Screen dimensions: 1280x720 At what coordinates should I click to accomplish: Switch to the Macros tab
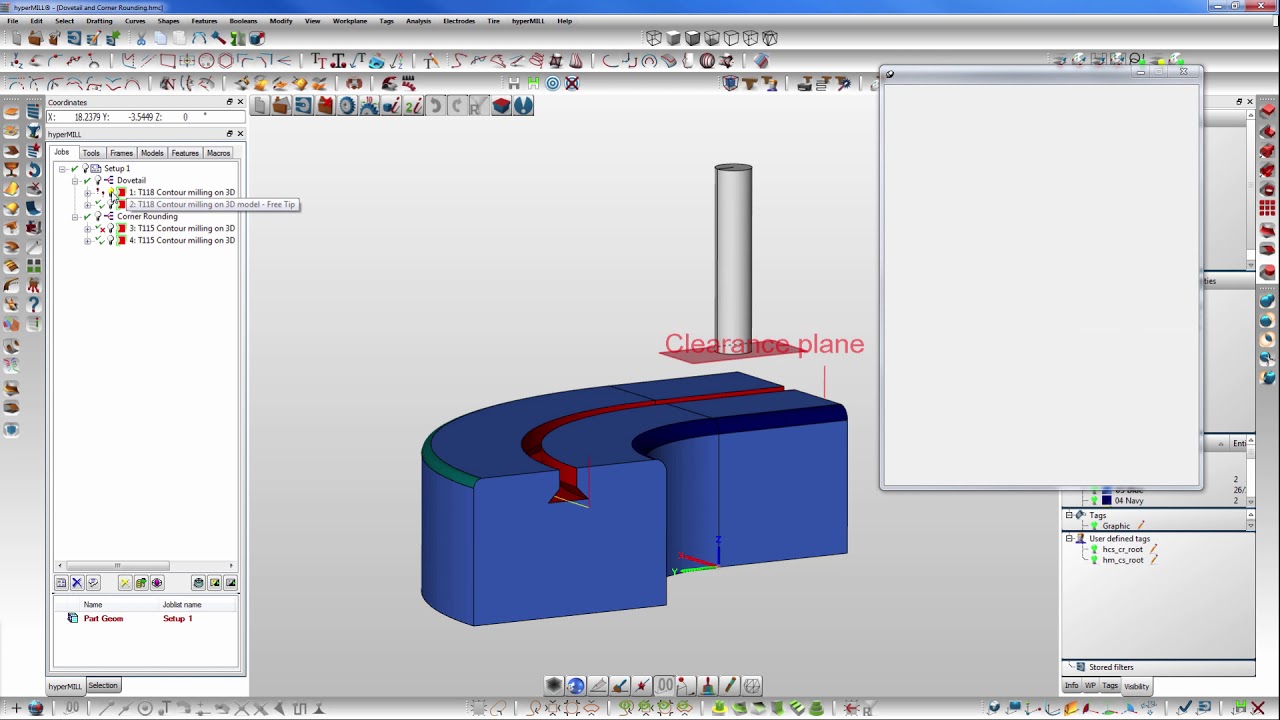coord(218,153)
